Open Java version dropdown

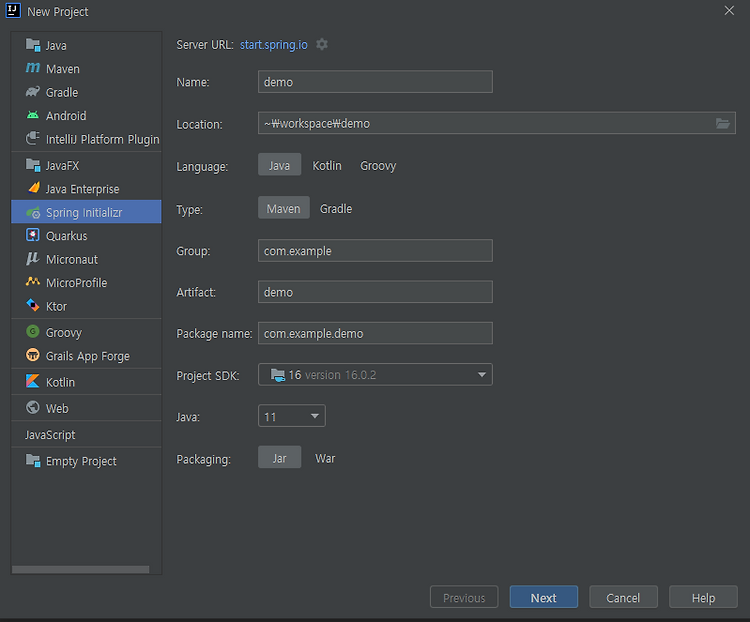pos(292,416)
